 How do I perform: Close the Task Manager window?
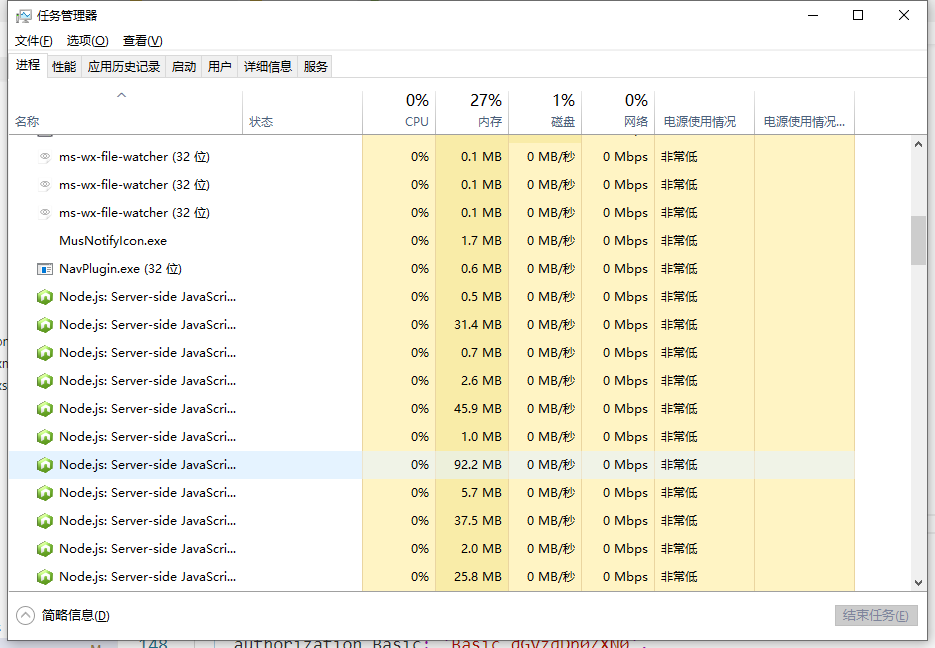(904, 15)
